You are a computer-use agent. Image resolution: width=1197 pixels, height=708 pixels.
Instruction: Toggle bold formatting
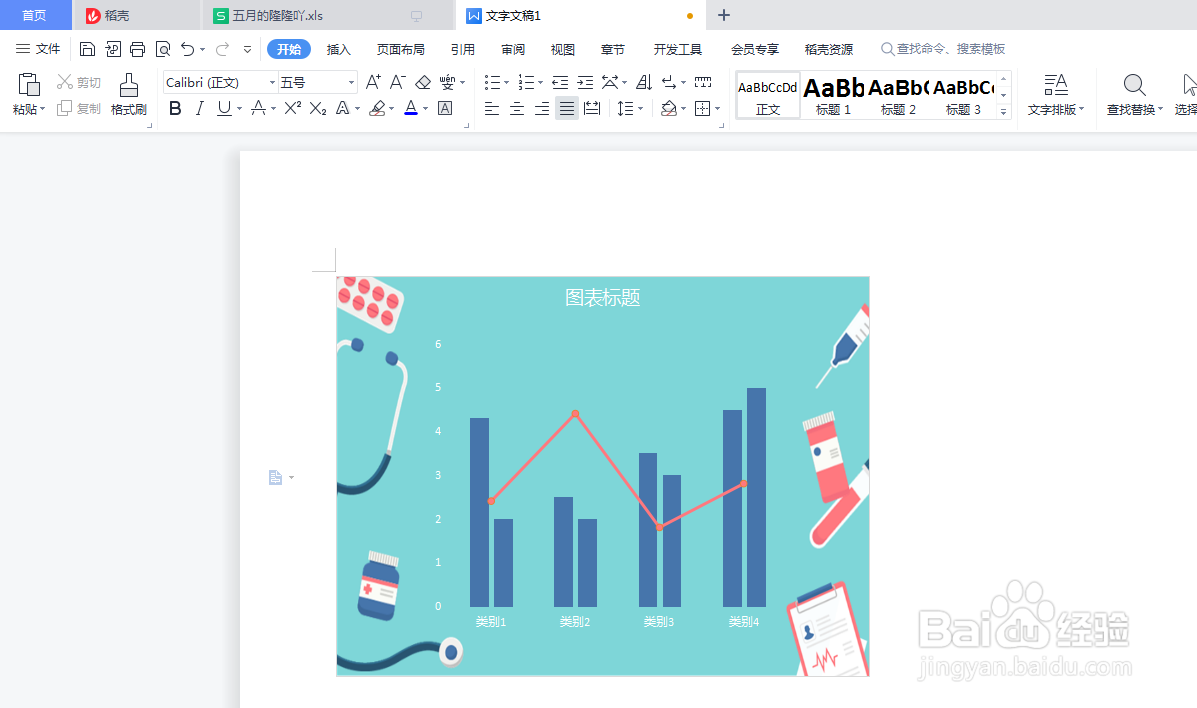pyautogui.click(x=175, y=108)
